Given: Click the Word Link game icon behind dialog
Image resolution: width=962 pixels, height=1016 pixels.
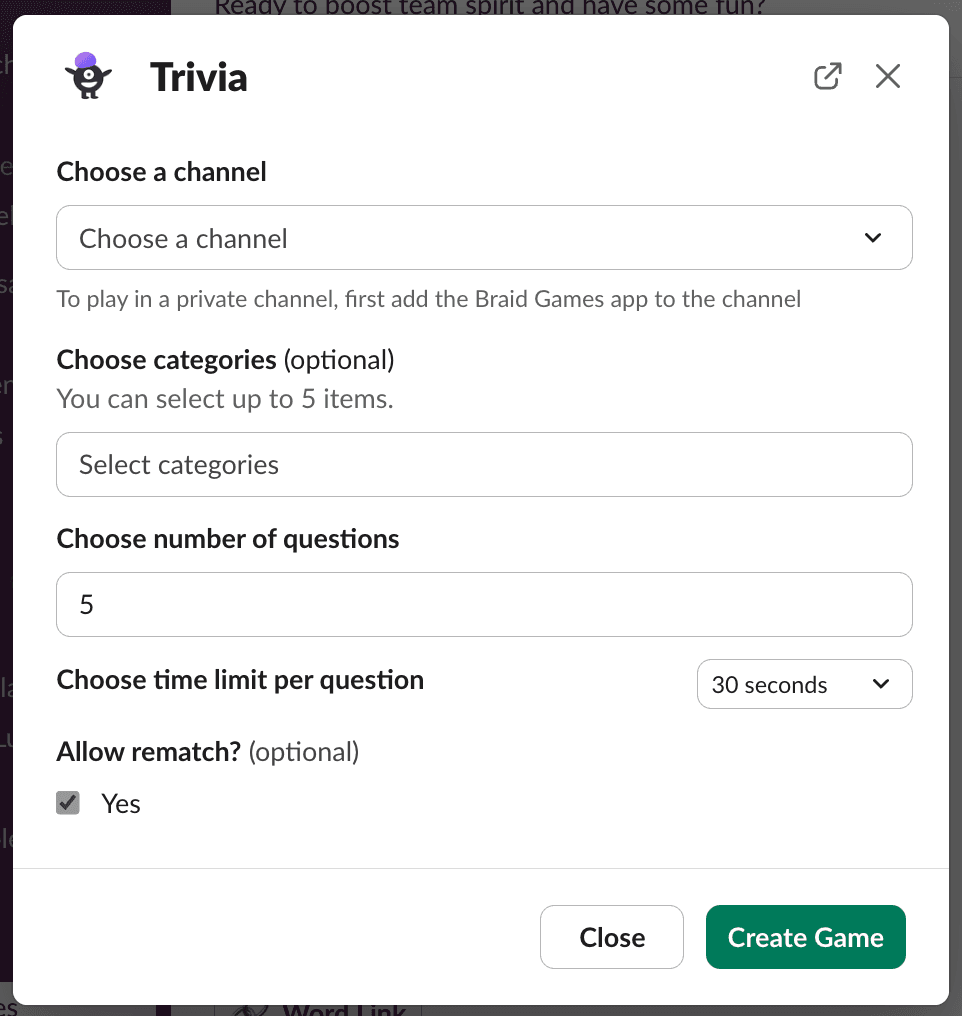Looking at the screenshot, I should [249, 1010].
